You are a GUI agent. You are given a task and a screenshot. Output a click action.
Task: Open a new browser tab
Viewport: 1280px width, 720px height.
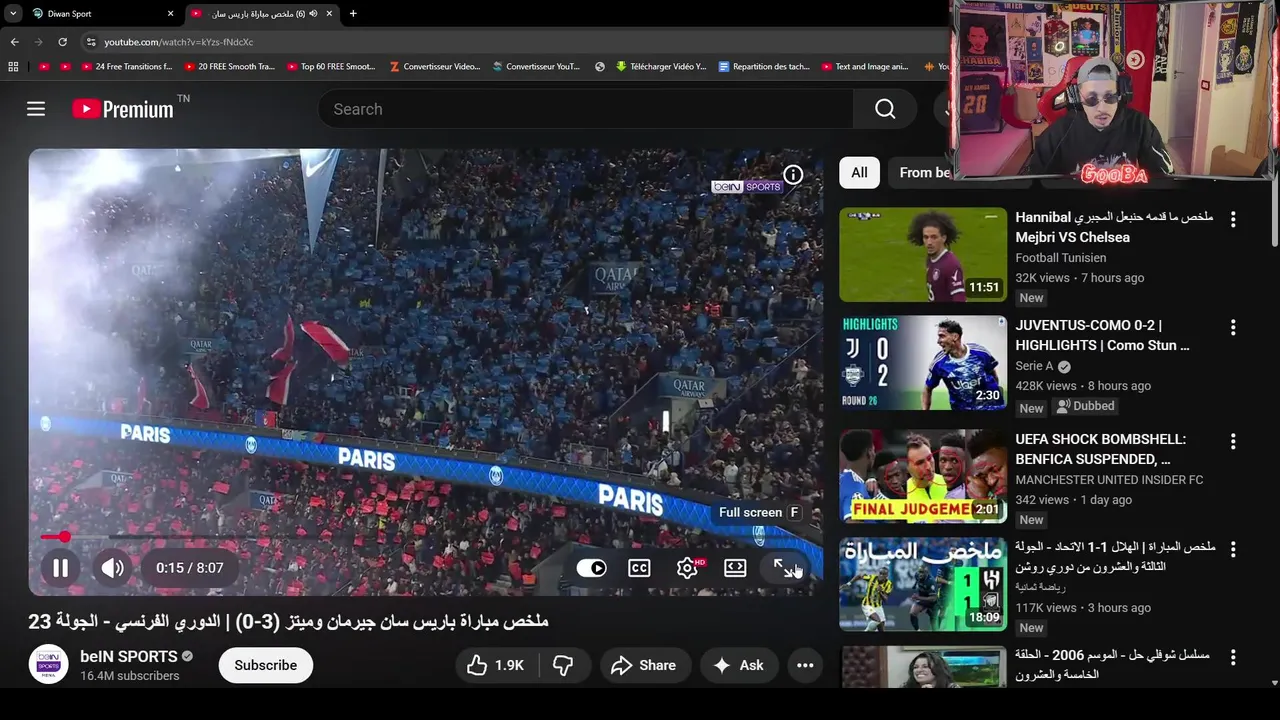click(353, 13)
